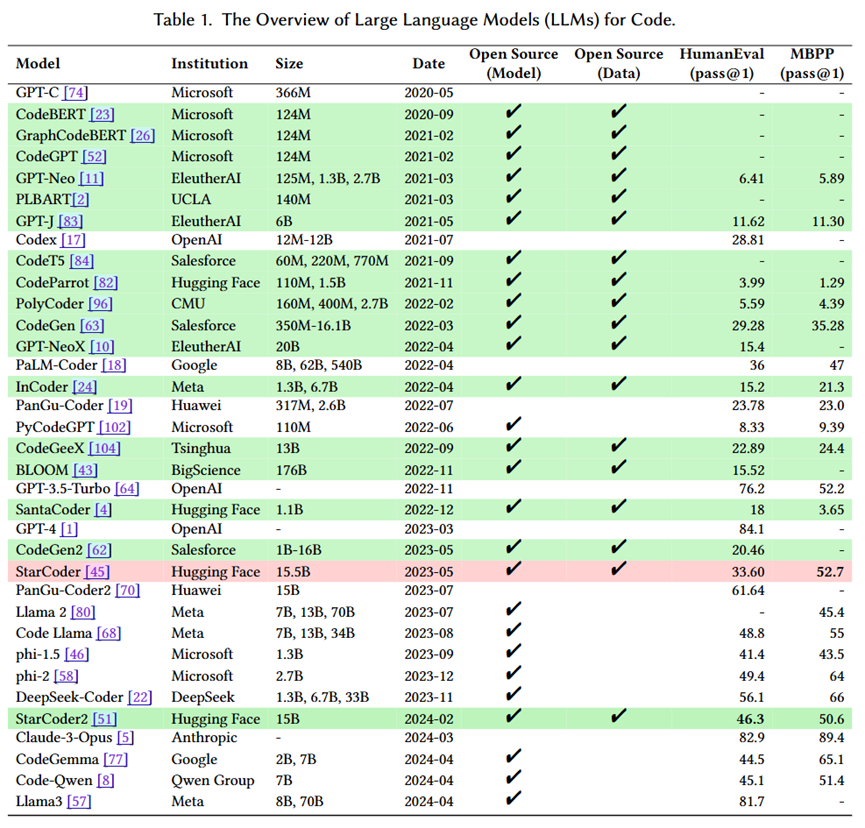Click CodeGen citation [63]

92,325
